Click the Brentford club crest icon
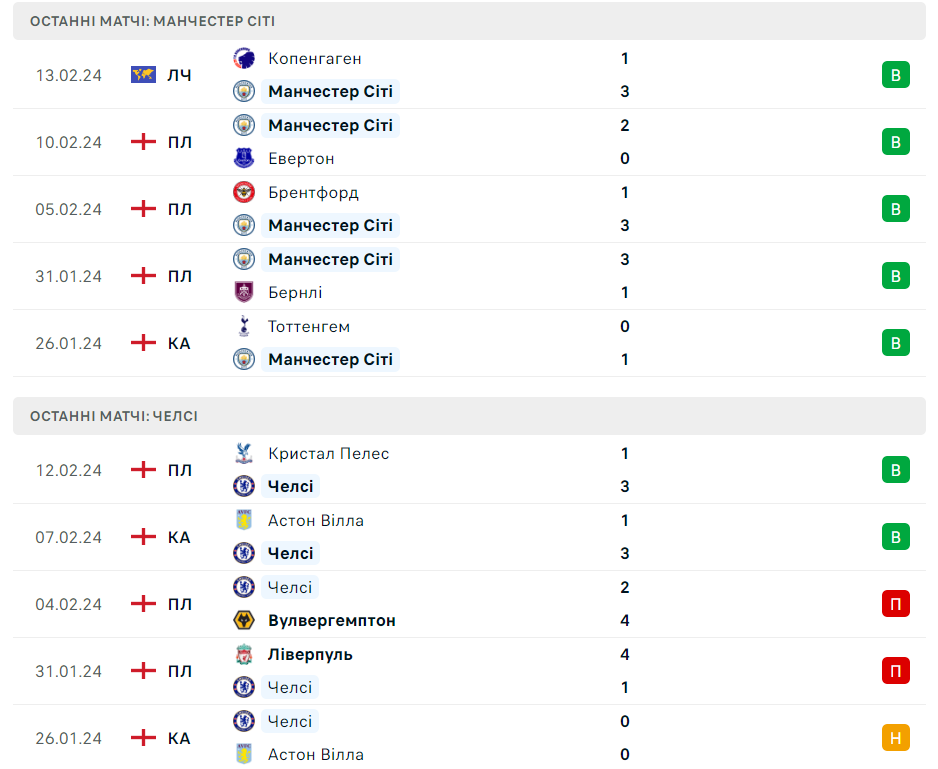The width and height of the screenshot is (938, 769). [244, 192]
